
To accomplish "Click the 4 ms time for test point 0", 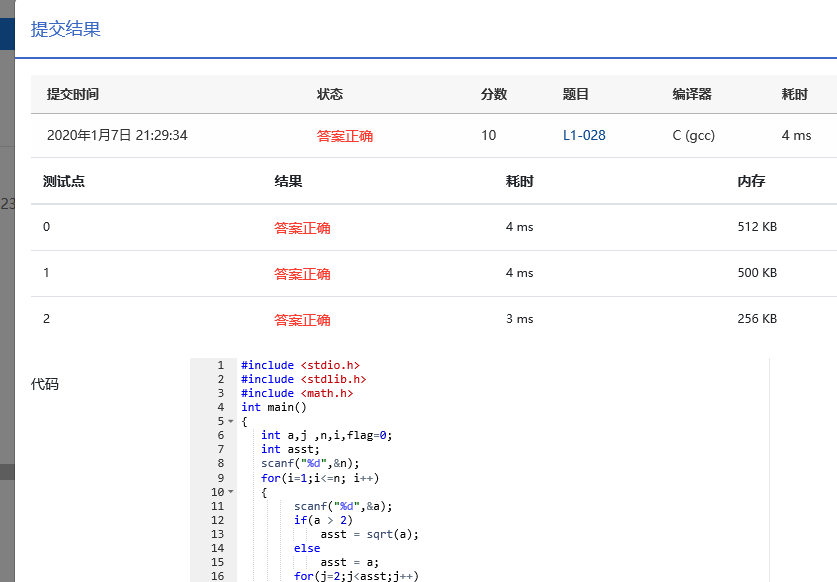I will [520, 227].
